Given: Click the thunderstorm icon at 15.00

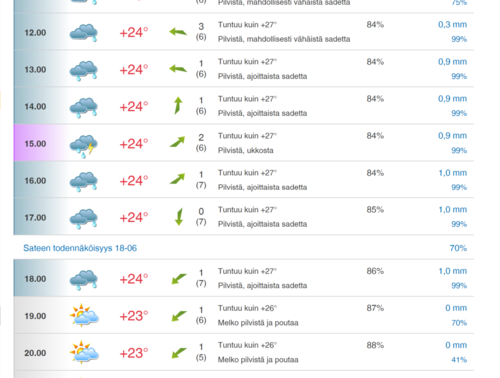Looking at the screenshot, I should (x=84, y=146).
